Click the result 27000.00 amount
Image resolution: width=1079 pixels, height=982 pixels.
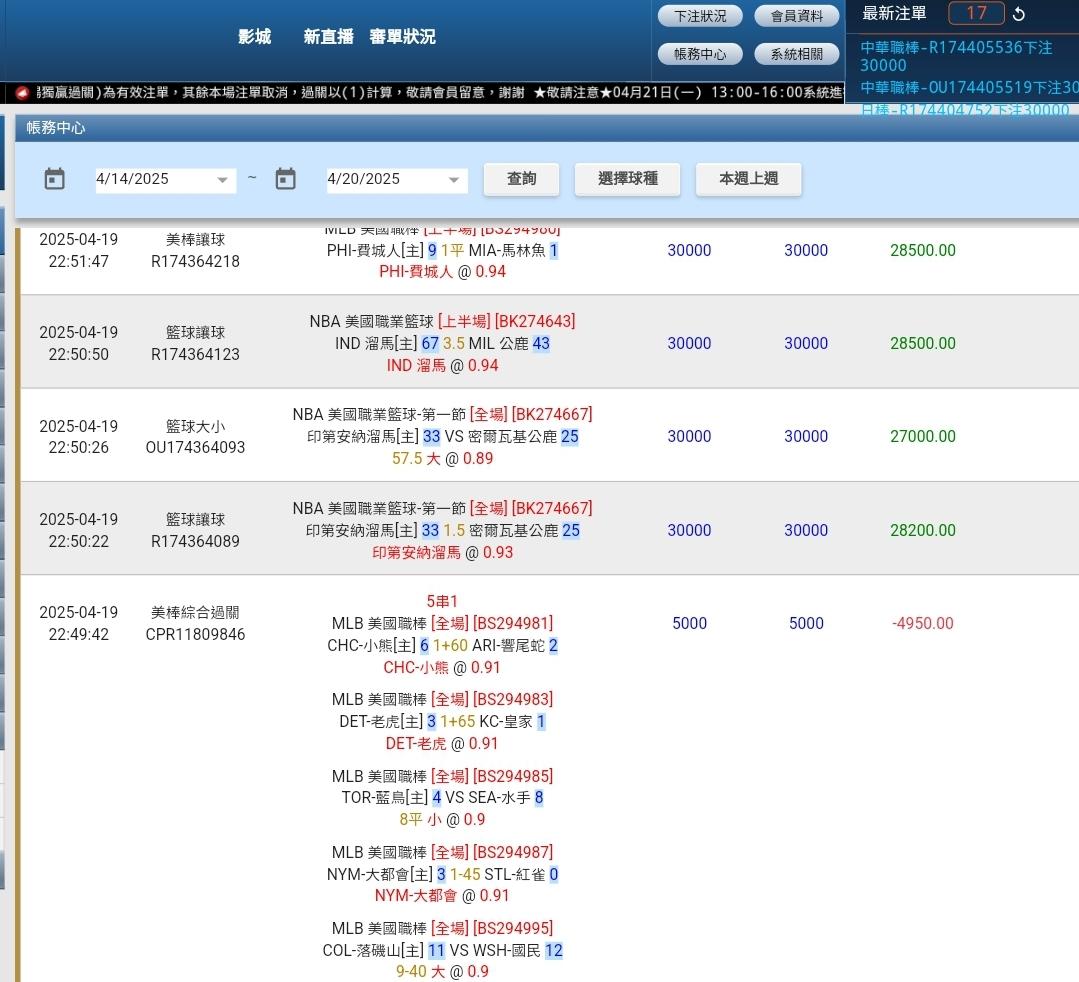[x=923, y=436]
